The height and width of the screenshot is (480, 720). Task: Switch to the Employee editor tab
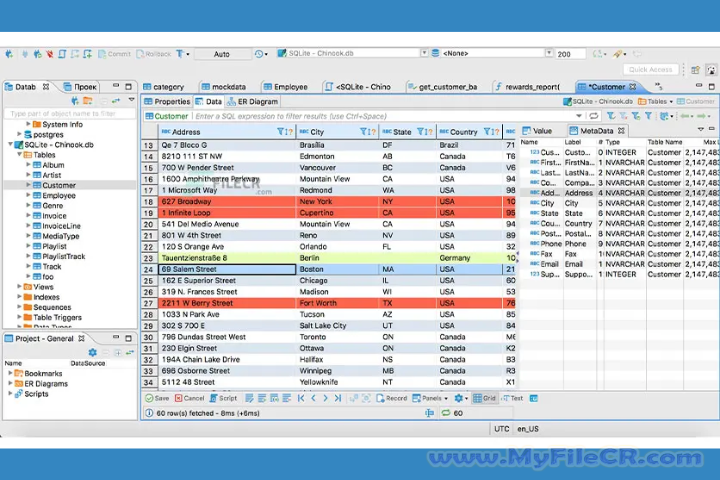coord(286,87)
